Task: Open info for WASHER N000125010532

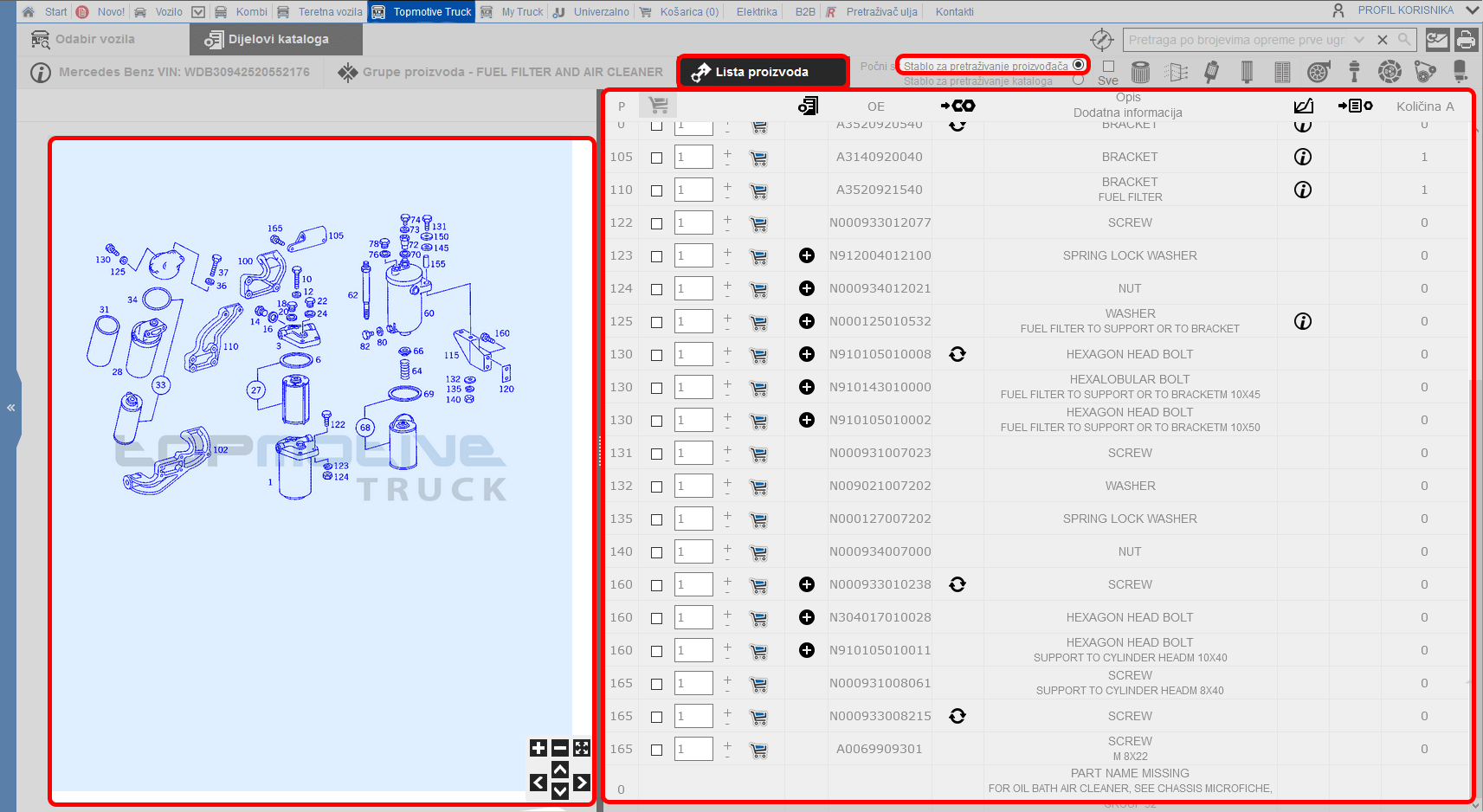Action: tap(1303, 321)
